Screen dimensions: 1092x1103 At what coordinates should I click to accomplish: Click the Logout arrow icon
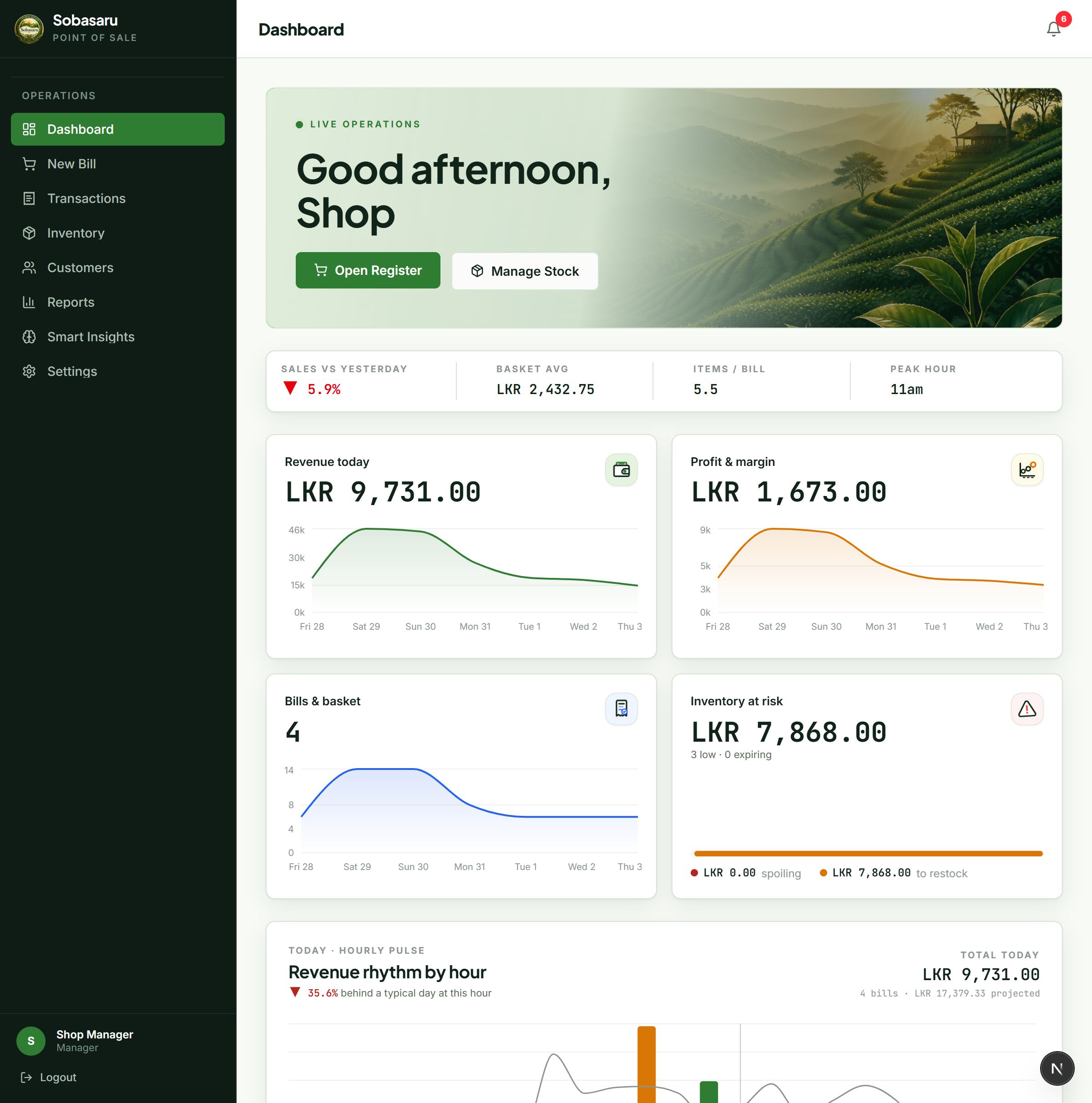click(x=26, y=1077)
